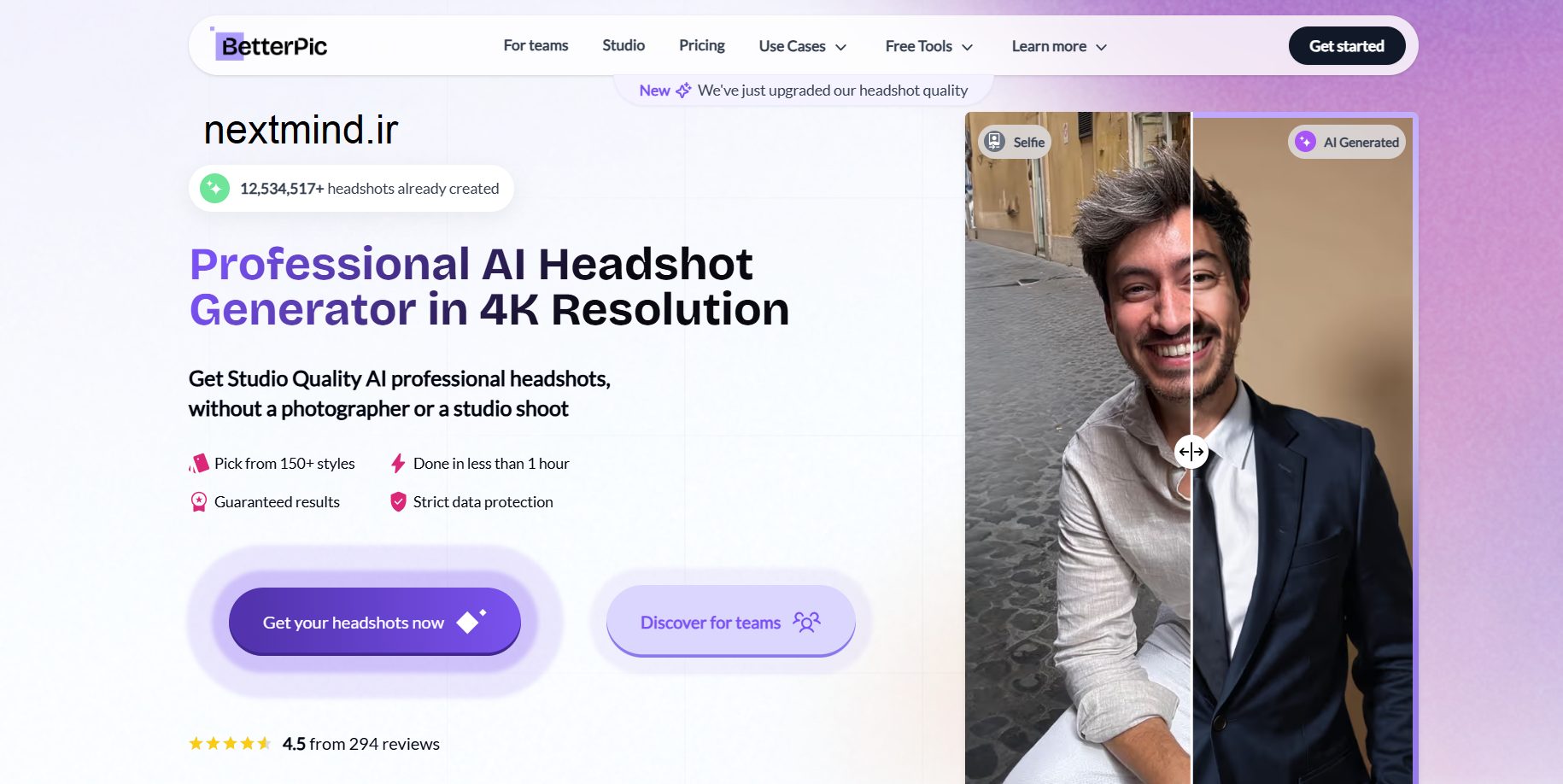This screenshot has width=1563, height=784.
Task: Open the Studio nav item
Action: 623,45
